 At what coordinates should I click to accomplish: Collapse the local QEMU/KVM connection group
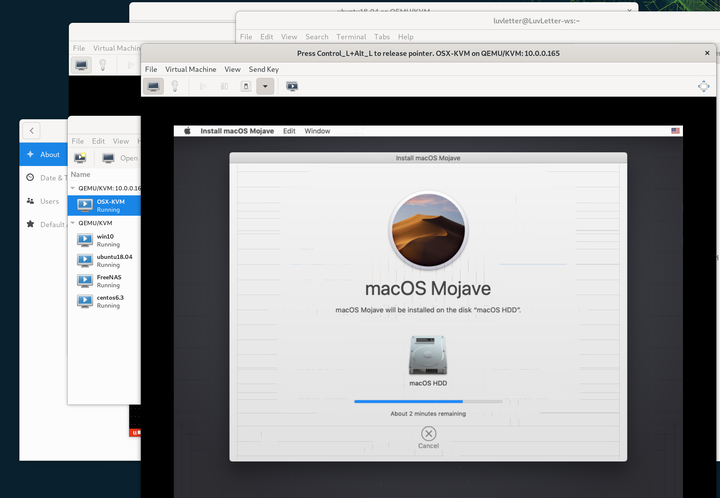click(73, 223)
